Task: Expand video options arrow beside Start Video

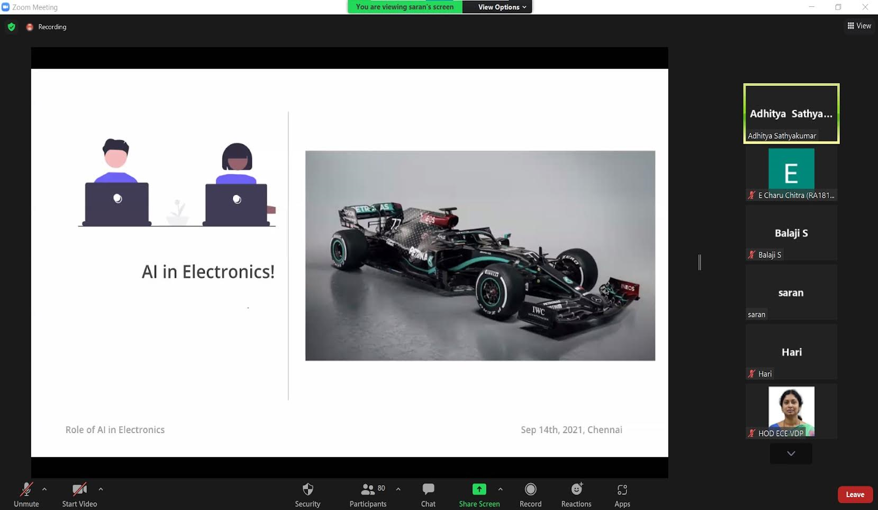Action: tap(101, 489)
